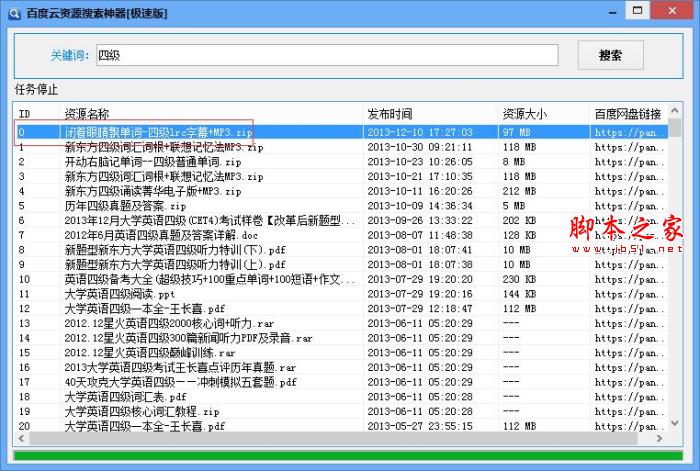This screenshot has width=700, height=471.
Task: Sort by the ID column header
Action: (x=38, y=114)
